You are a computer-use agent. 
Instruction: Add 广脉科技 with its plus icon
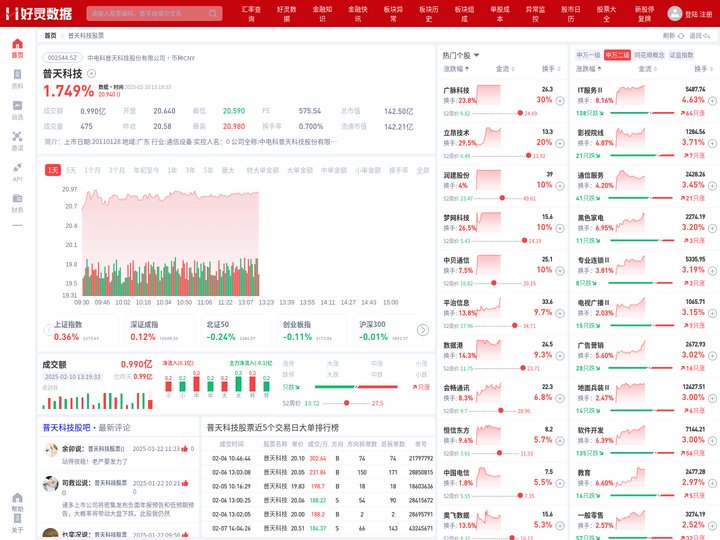point(560,101)
